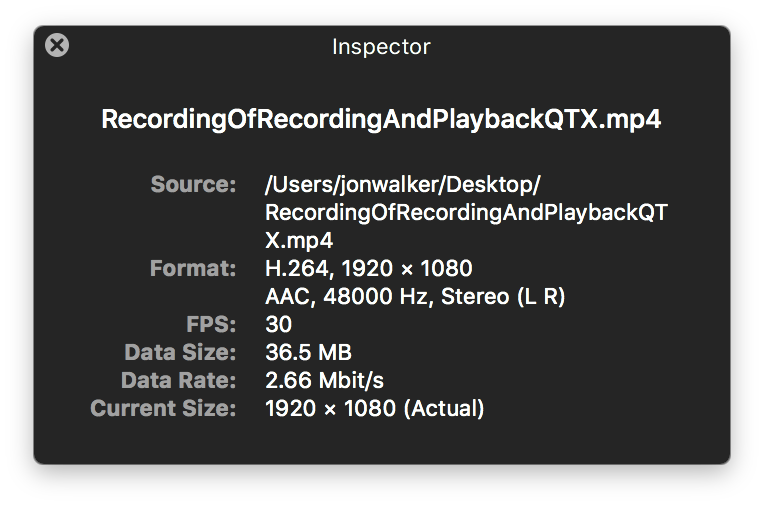Click the Inspector window title
Image resolution: width=764 pixels, height=506 pixels.
pos(381,46)
